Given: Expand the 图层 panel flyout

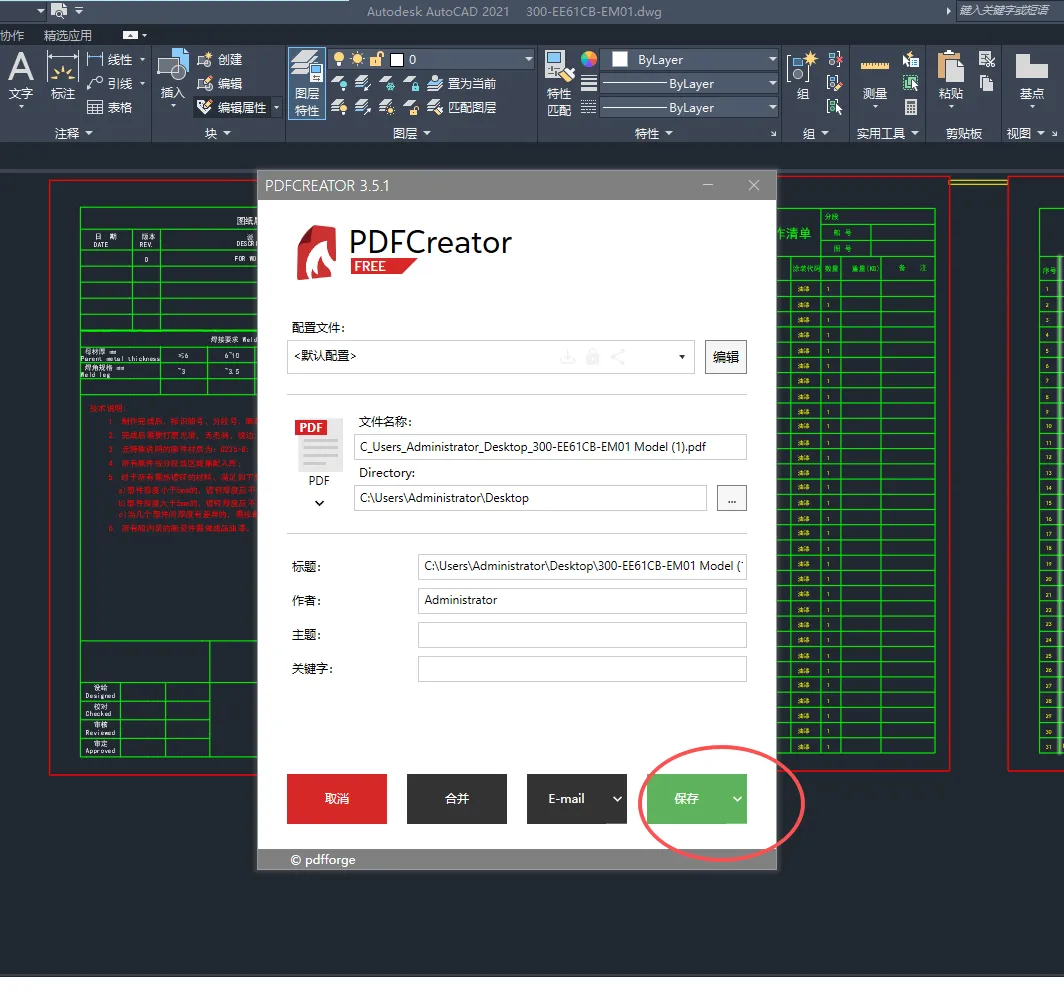Looking at the screenshot, I should point(412,134).
